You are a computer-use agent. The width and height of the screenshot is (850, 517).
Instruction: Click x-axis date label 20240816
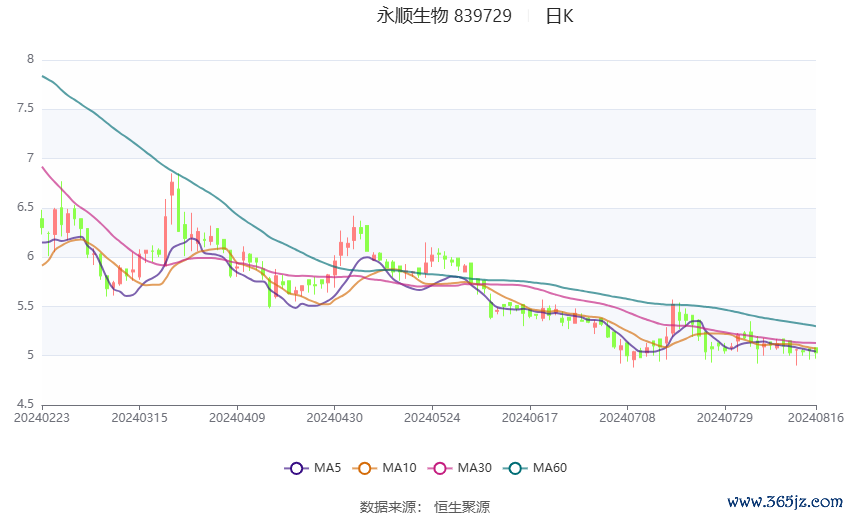point(816,418)
